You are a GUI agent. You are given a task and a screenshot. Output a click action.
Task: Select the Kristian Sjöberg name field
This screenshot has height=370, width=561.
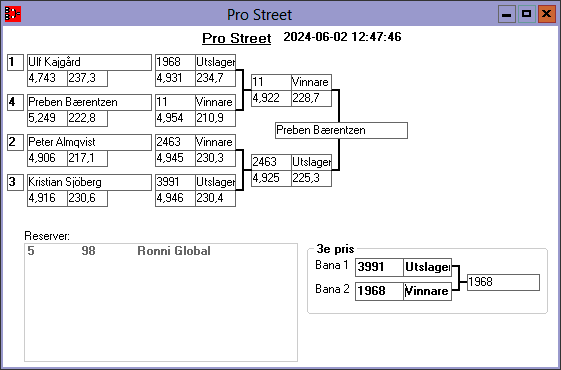pyautogui.click(x=89, y=182)
